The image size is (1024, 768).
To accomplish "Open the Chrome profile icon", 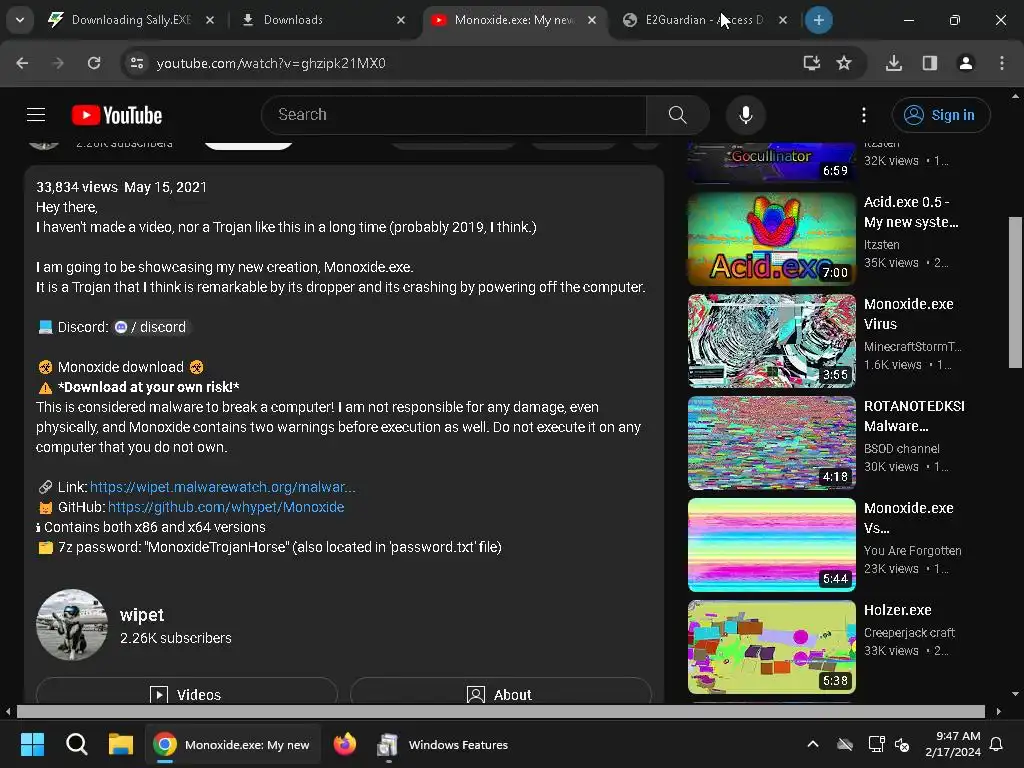I will (966, 63).
